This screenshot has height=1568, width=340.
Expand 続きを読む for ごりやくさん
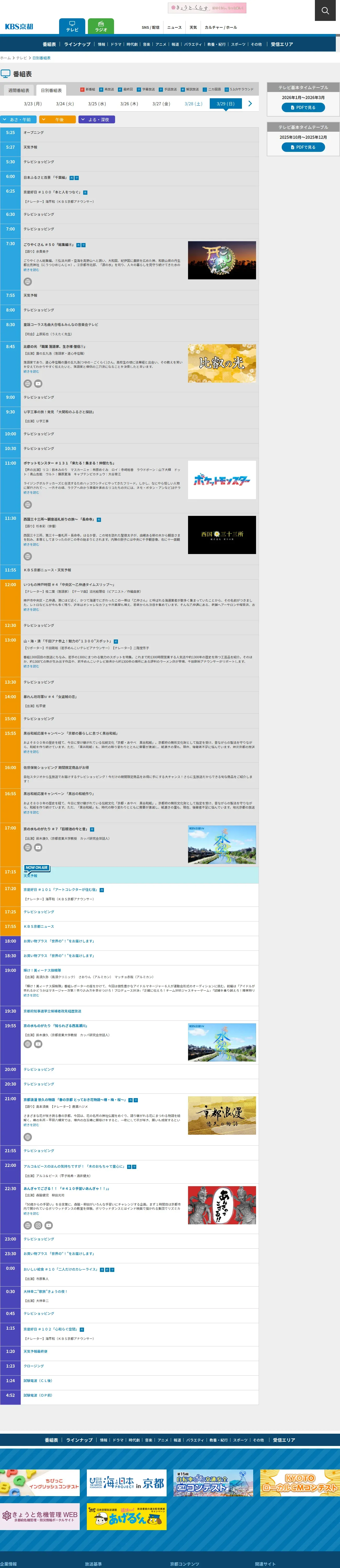pos(31,270)
